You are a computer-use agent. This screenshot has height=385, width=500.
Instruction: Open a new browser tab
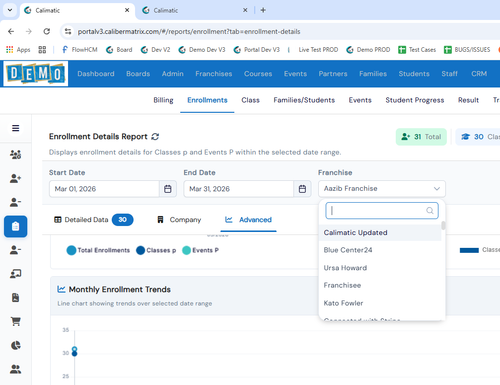point(263,10)
